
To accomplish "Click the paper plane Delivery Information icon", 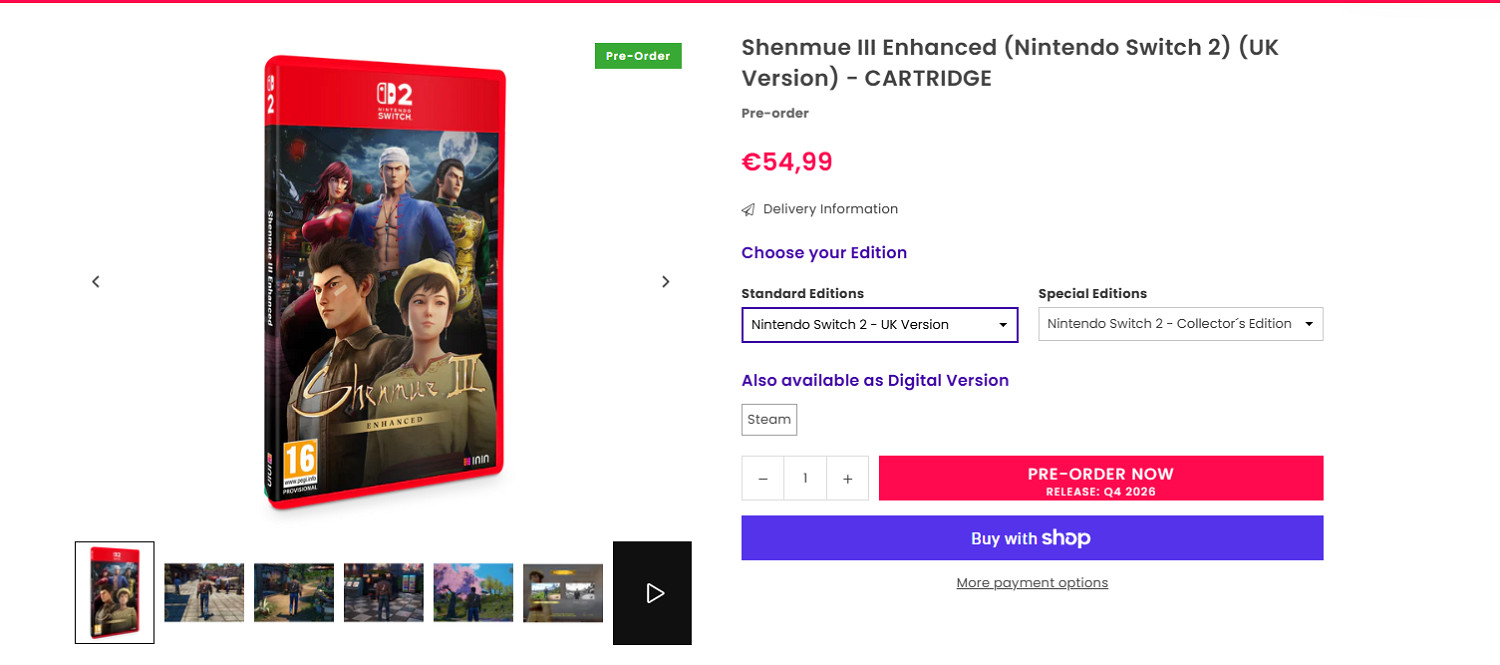I will click(748, 210).
